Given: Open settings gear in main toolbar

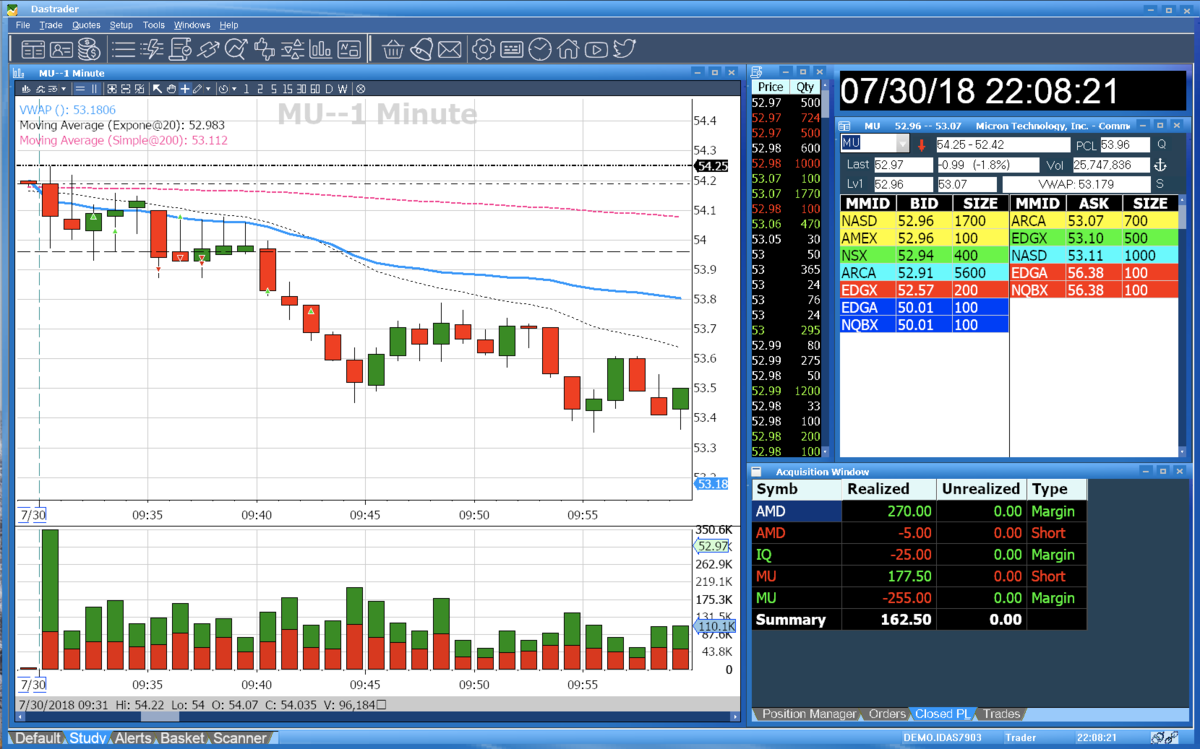Looking at the screenshot, I should (483, 48).
